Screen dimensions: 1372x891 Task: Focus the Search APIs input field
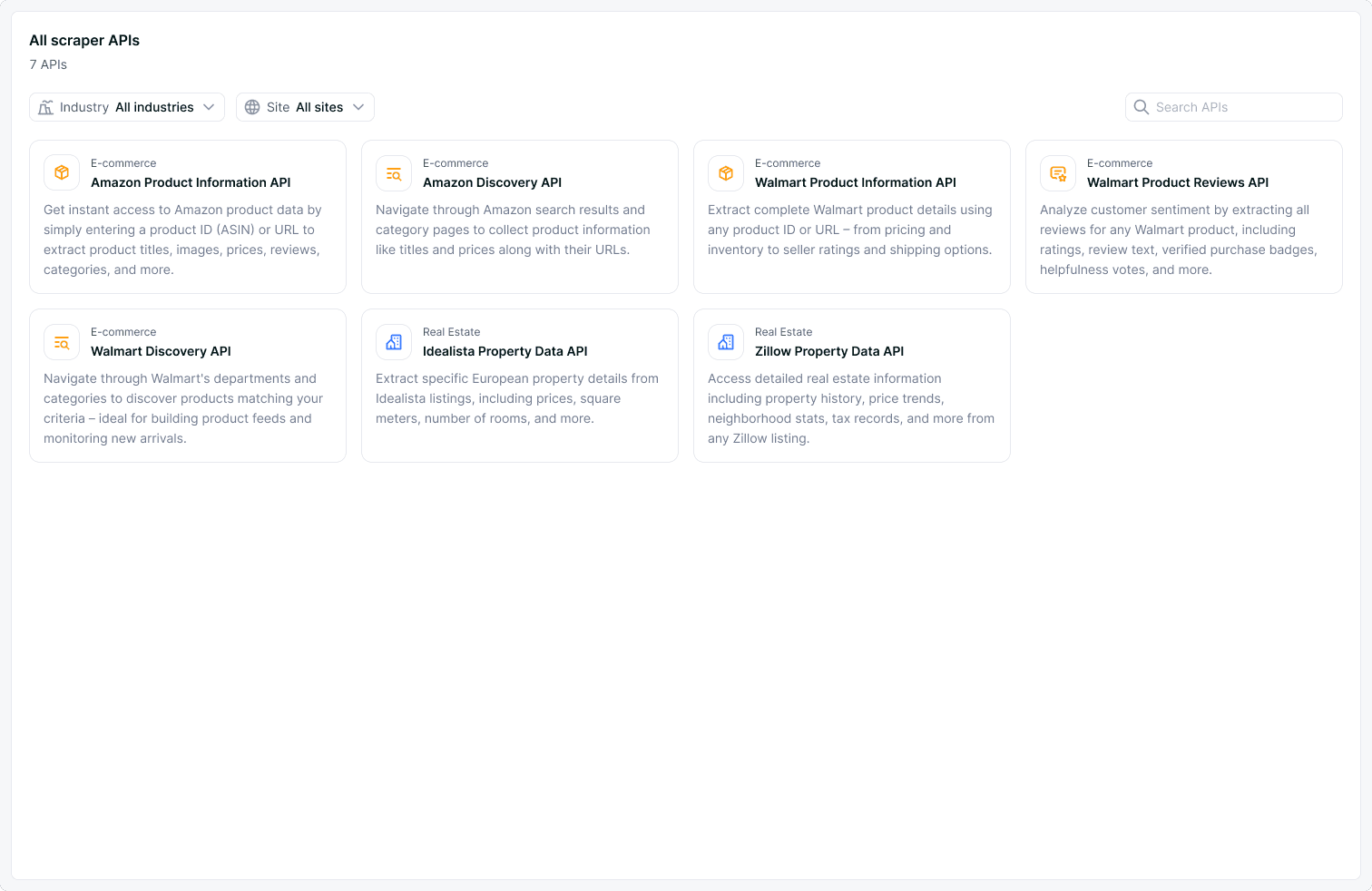point(1234,107)
